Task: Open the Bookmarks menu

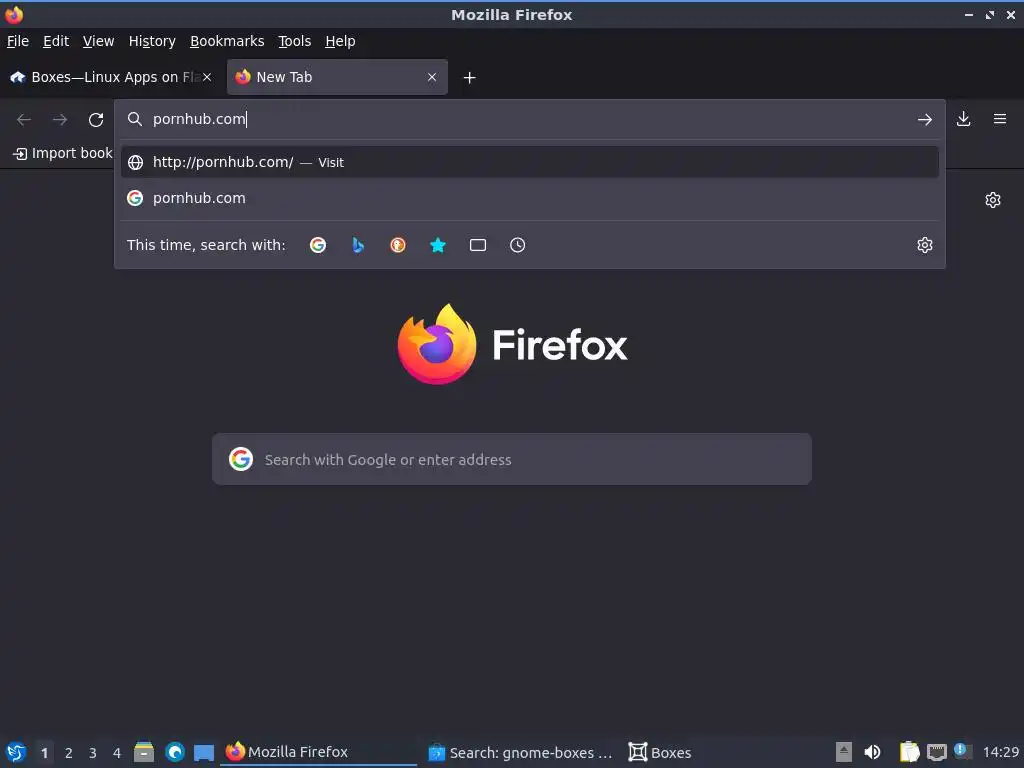Action: [227, 41]
